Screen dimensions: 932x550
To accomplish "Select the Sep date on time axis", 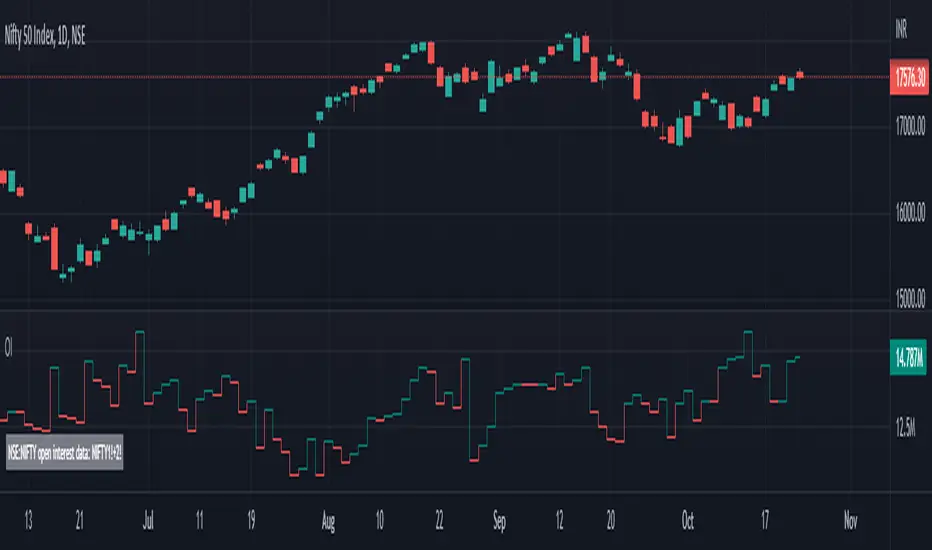I will point(499,521).
